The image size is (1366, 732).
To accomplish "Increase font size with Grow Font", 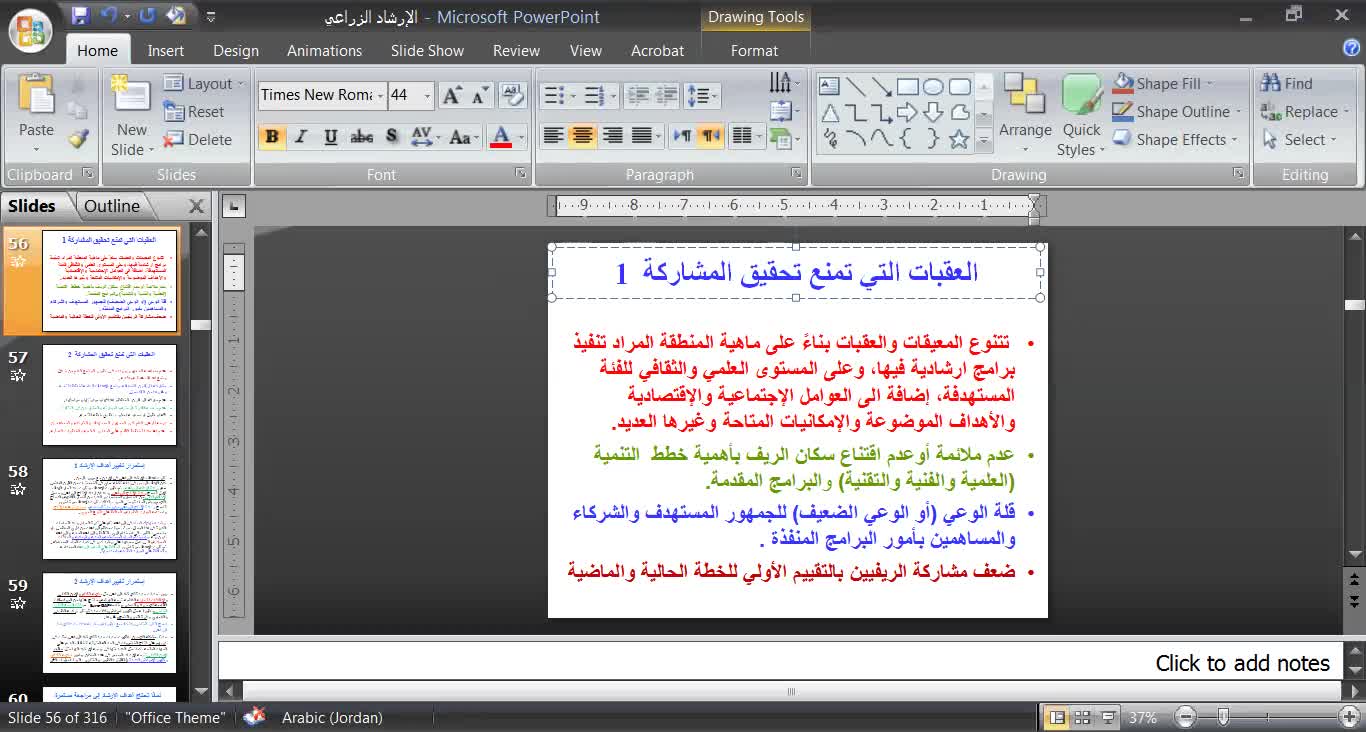I will tap(452, 95).
